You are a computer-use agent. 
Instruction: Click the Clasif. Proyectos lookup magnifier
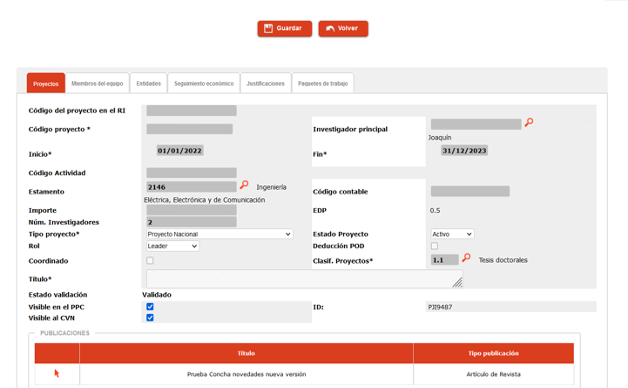[x=466, y=257]
